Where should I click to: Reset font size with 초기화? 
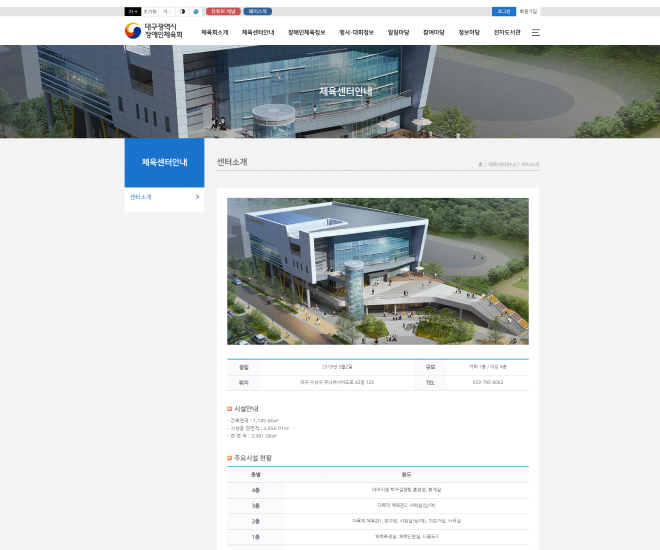coord(150,12)
